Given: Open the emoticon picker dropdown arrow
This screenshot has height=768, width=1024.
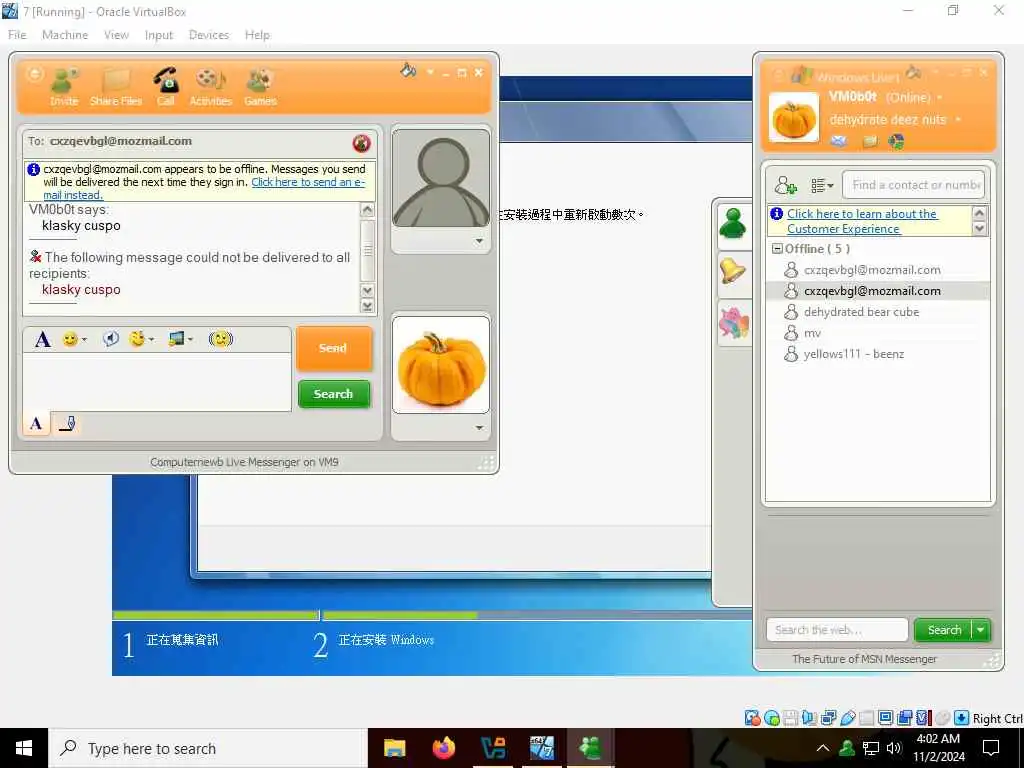Looking at the screenshot, I should pyautogui.click(x=84, y=340).
